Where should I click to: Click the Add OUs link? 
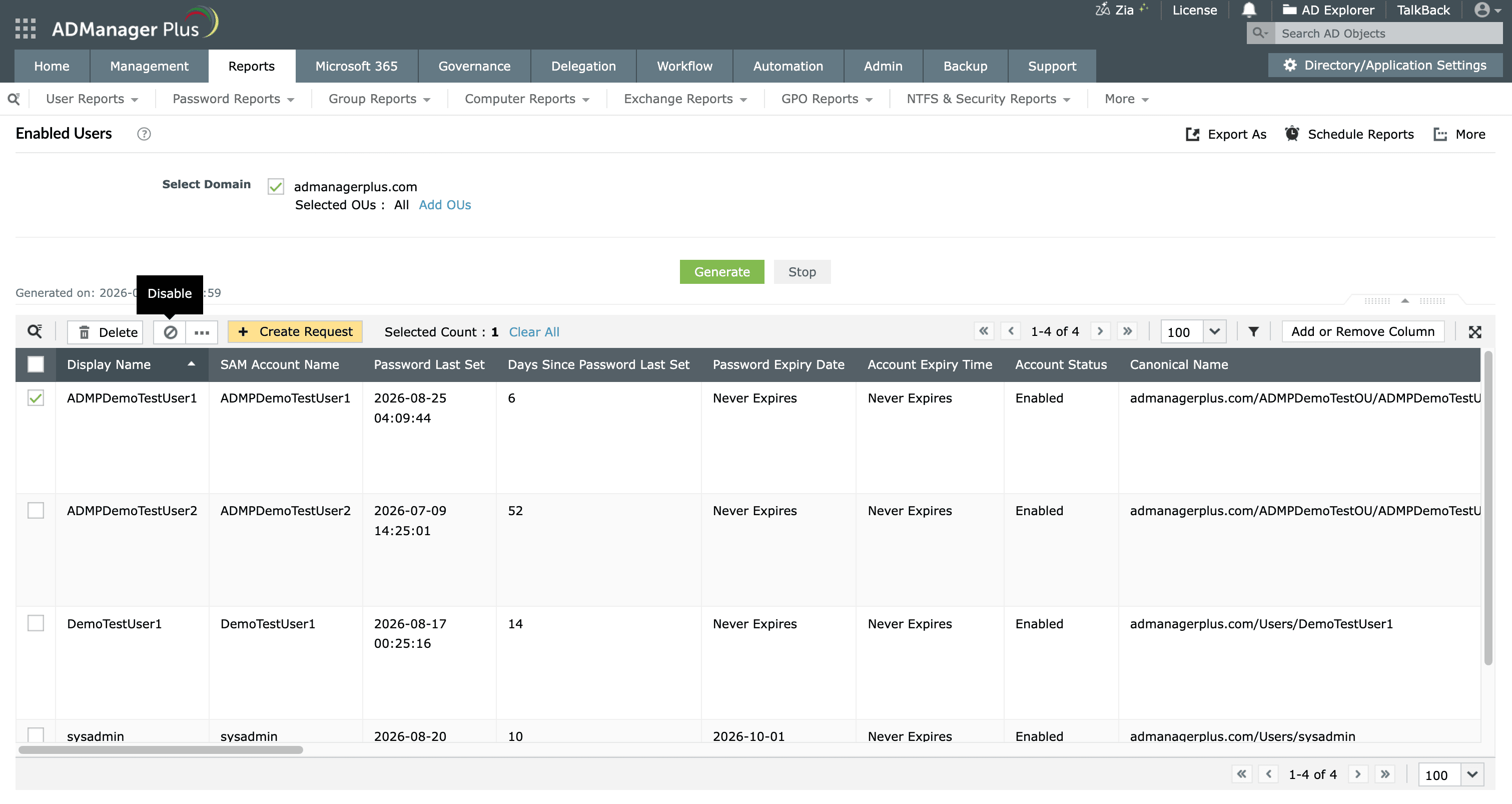(x=444, y=205)
